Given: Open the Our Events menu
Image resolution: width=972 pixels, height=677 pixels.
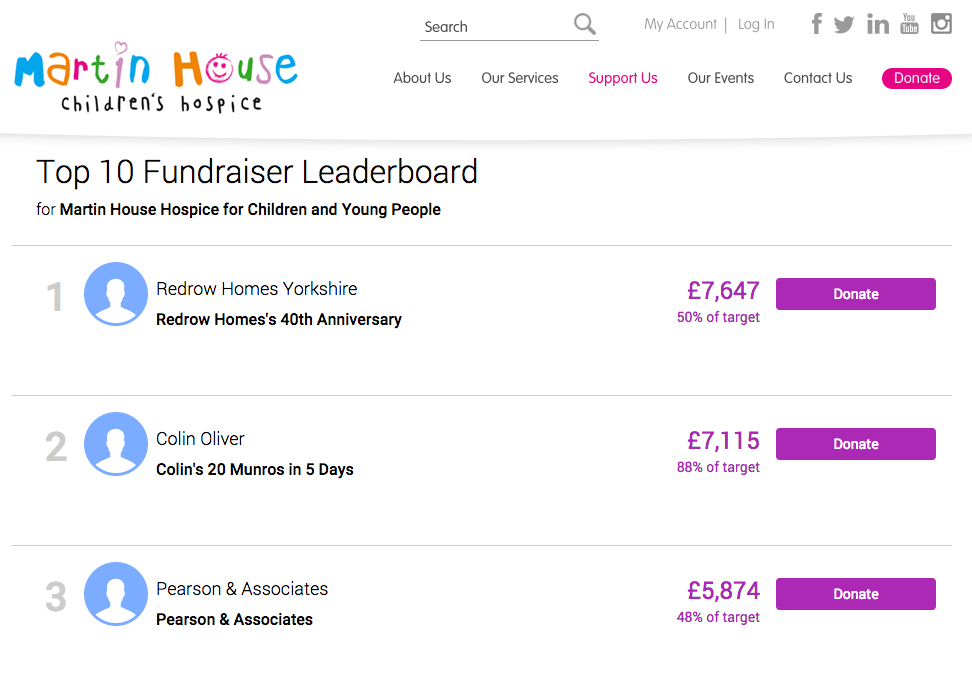Looking at the screenshot, I should [720, 78].
